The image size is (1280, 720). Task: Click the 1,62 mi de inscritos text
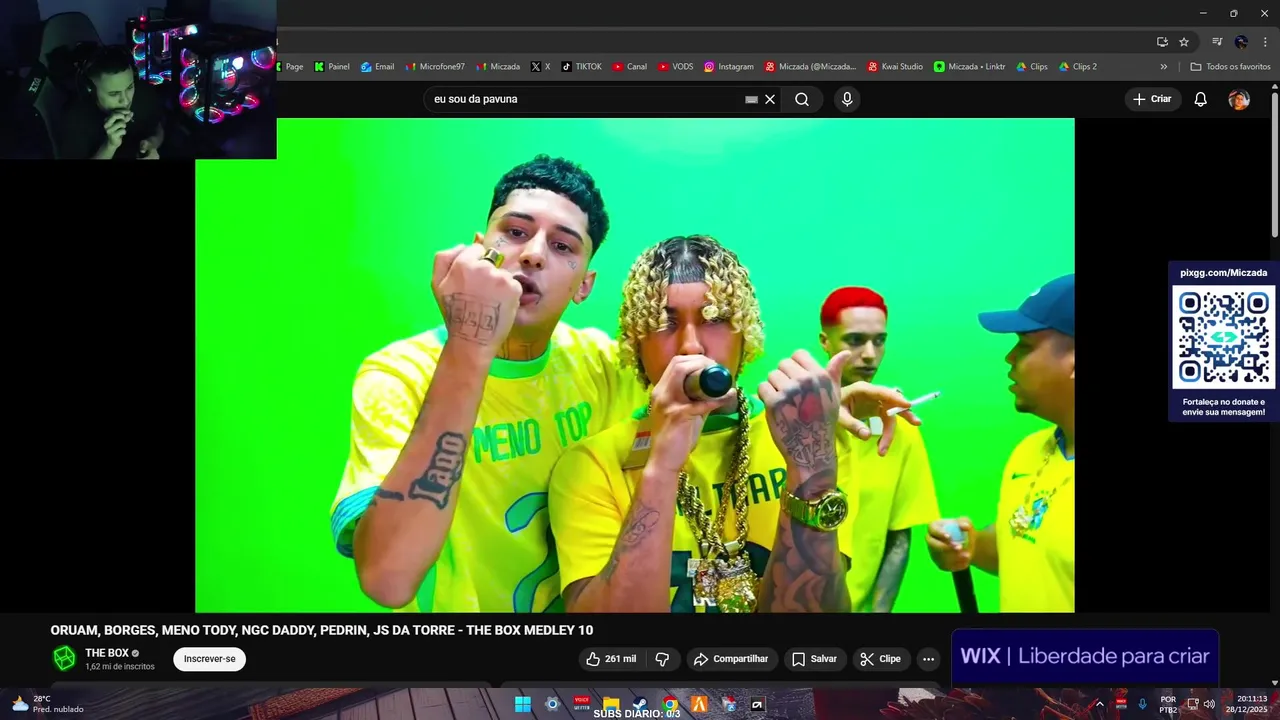[120, 667]
